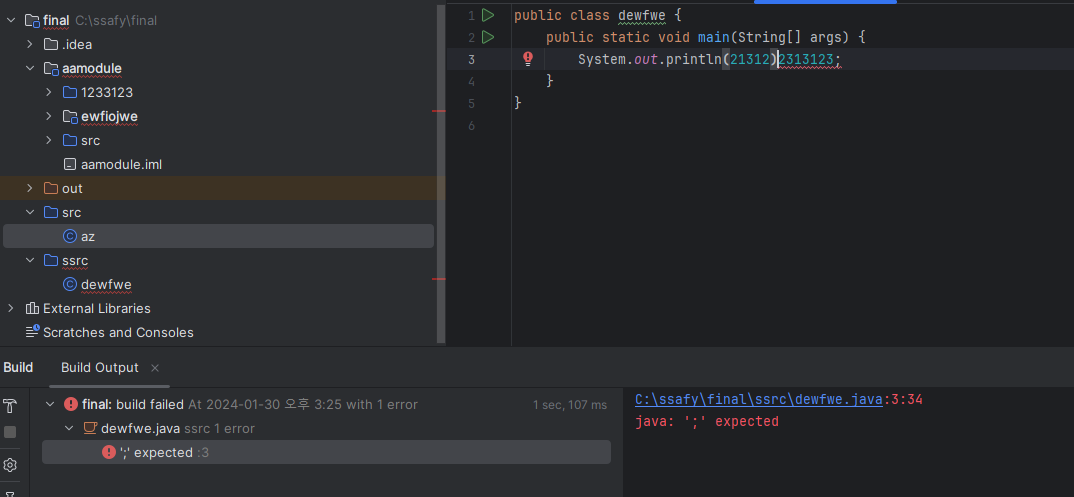Collapse the final project root node

pos(11,21)
